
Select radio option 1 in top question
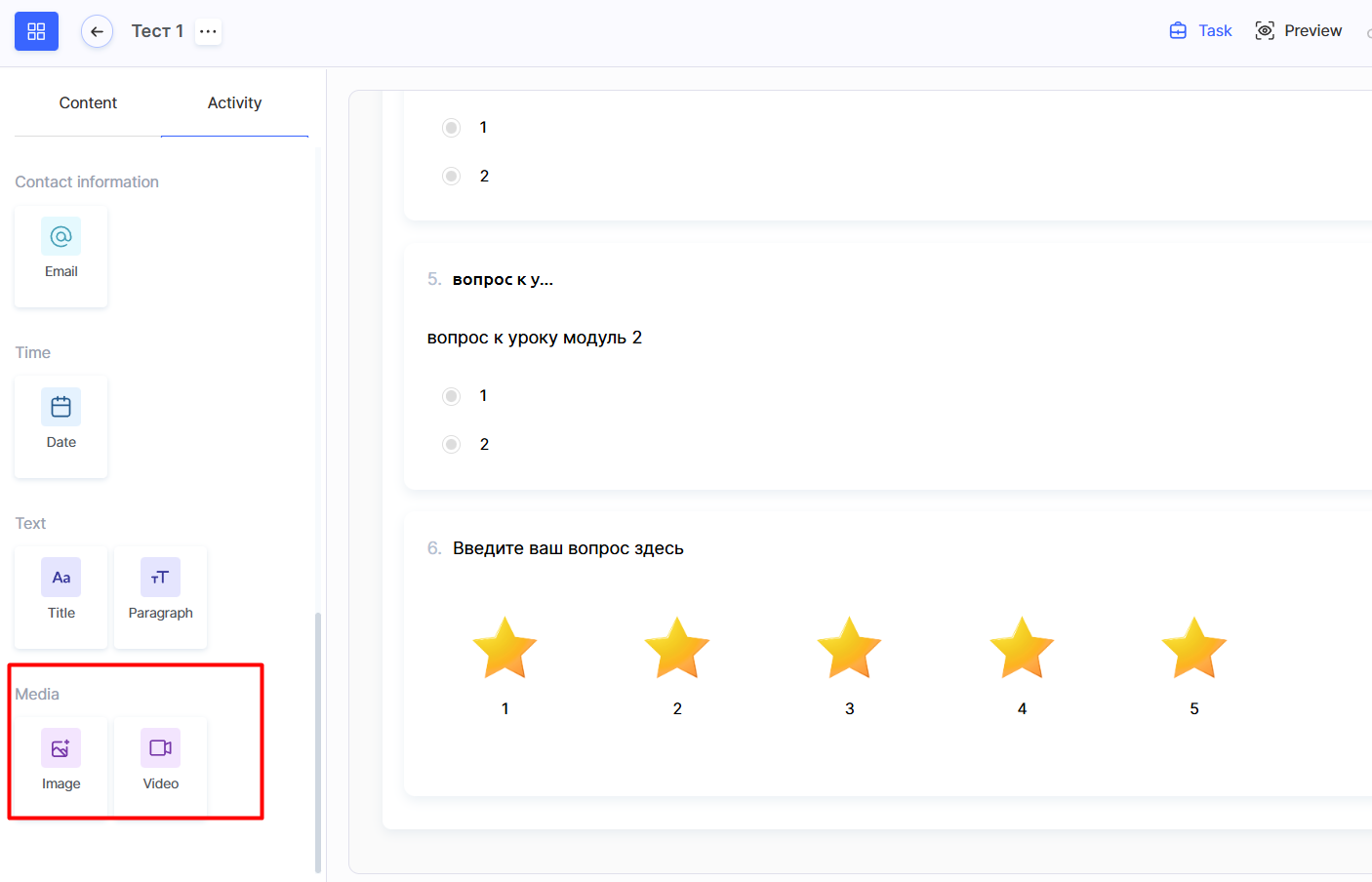point(451,128)
